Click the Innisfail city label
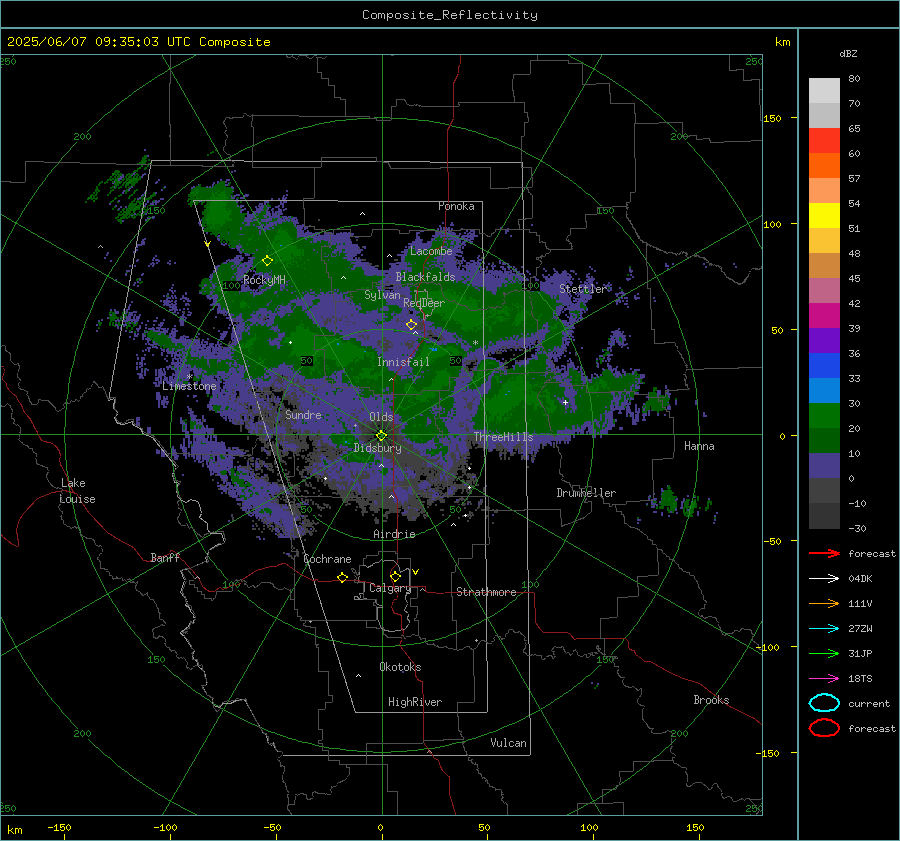Screen dimensions: 900x841 (403, 362)
